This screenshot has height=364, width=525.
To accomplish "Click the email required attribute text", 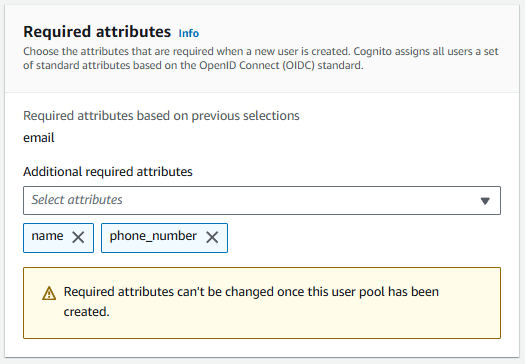I will tap(39, 138).
